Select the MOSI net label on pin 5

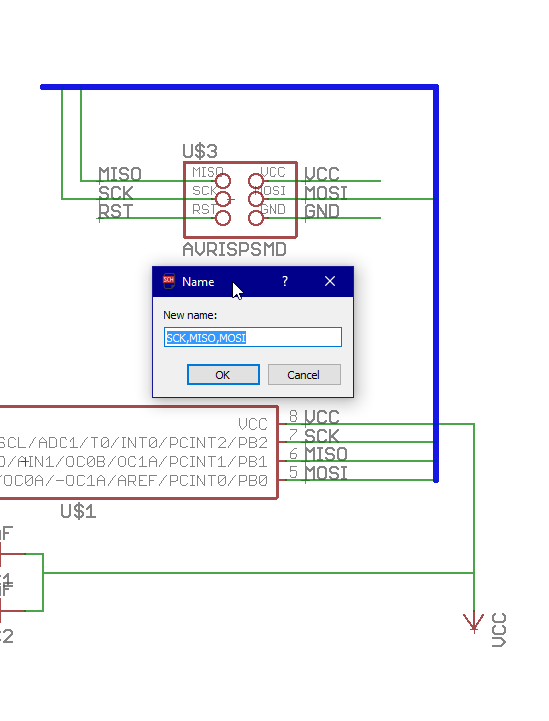[x=326, y=473]
